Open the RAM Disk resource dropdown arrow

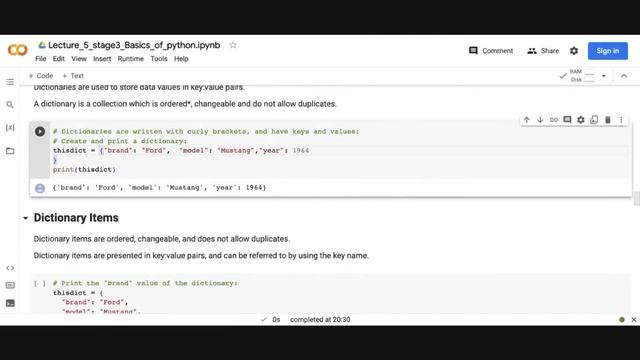pos(604,76)
